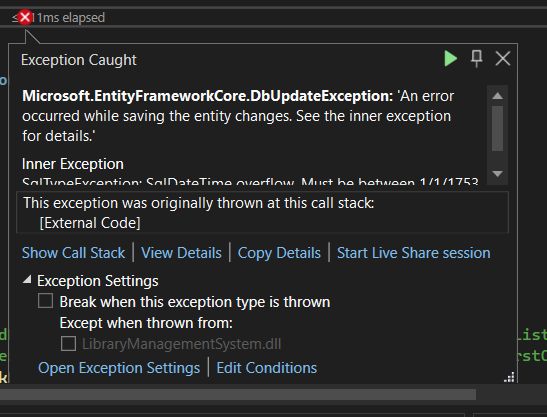Click the View Details link
Viewport: 547px width, 417px height.
click(181, 253)
